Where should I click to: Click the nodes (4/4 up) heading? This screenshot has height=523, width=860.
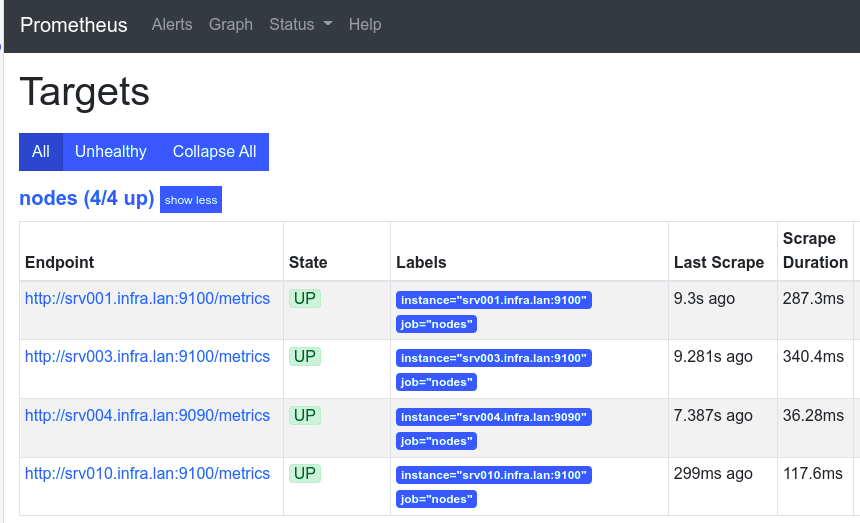87,199
